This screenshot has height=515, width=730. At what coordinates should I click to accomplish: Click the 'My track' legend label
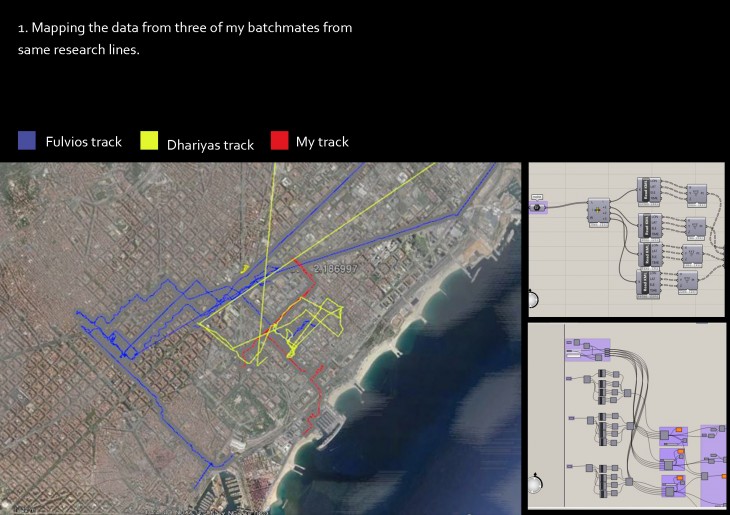point(322,142)
